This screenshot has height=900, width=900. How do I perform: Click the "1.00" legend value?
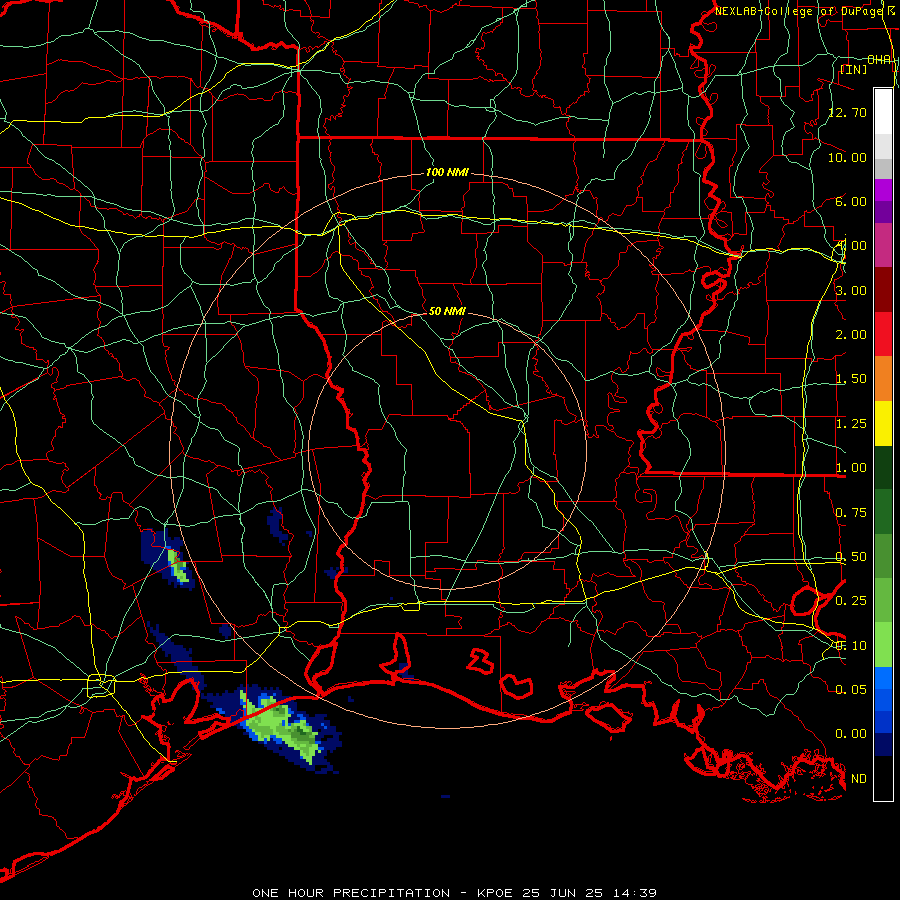click(851, 468)
